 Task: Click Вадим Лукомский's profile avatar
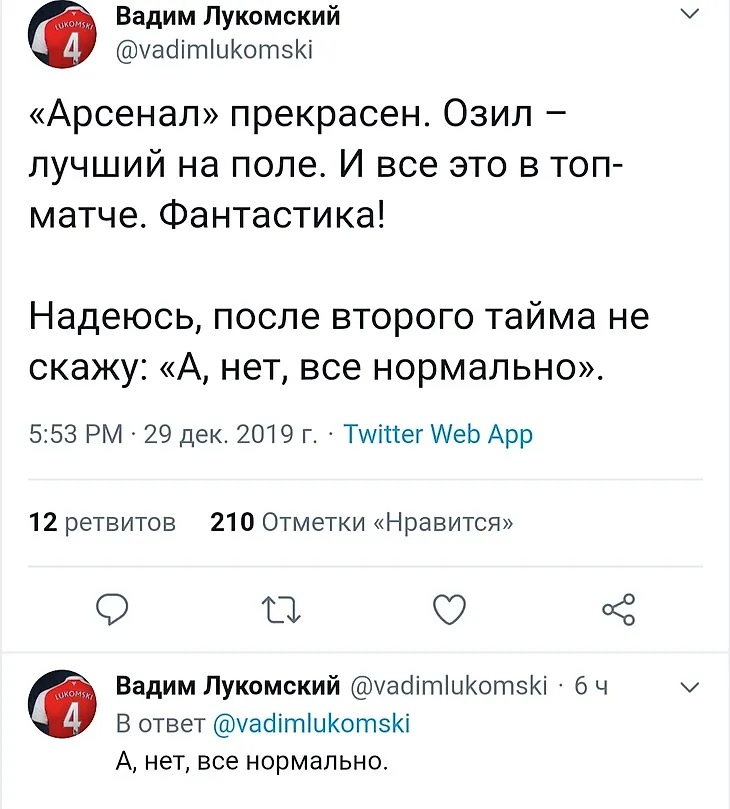click(61, 33)
